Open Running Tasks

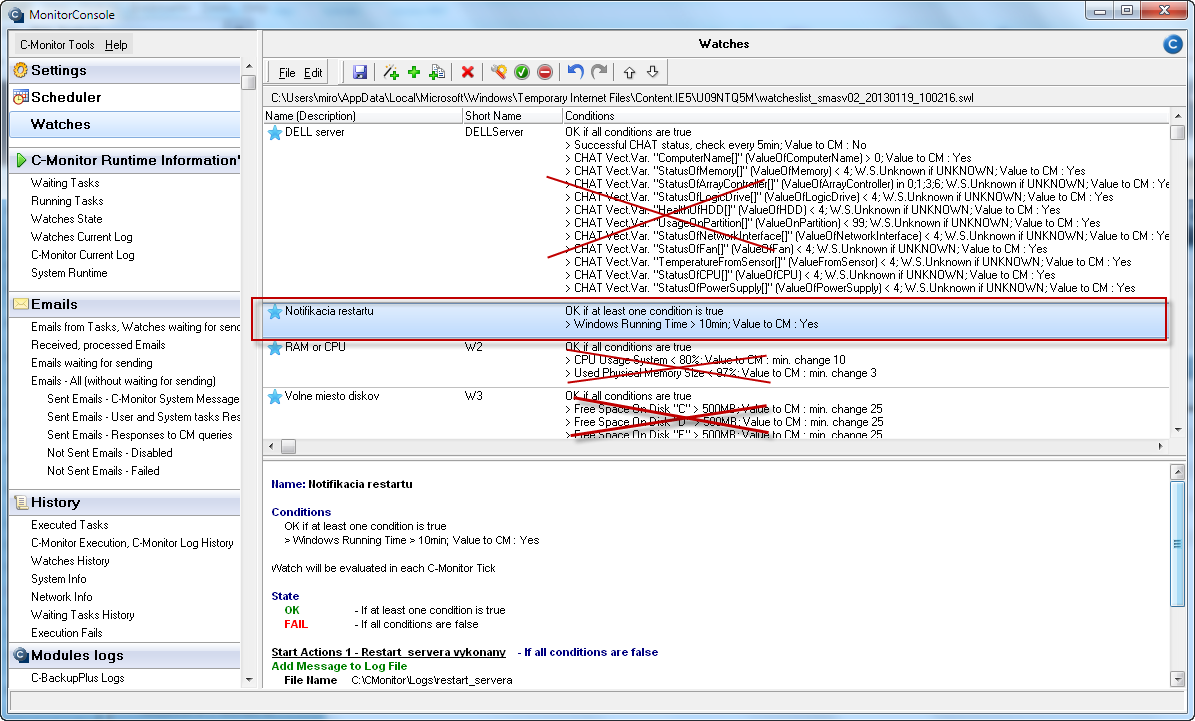pos(67,201)
